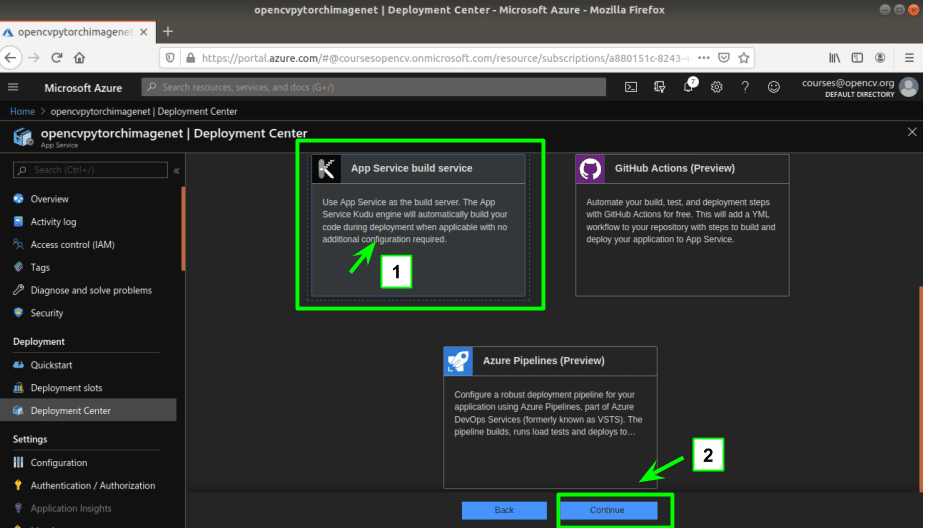Click the Search resources, services, and docs field

point(373,87)
